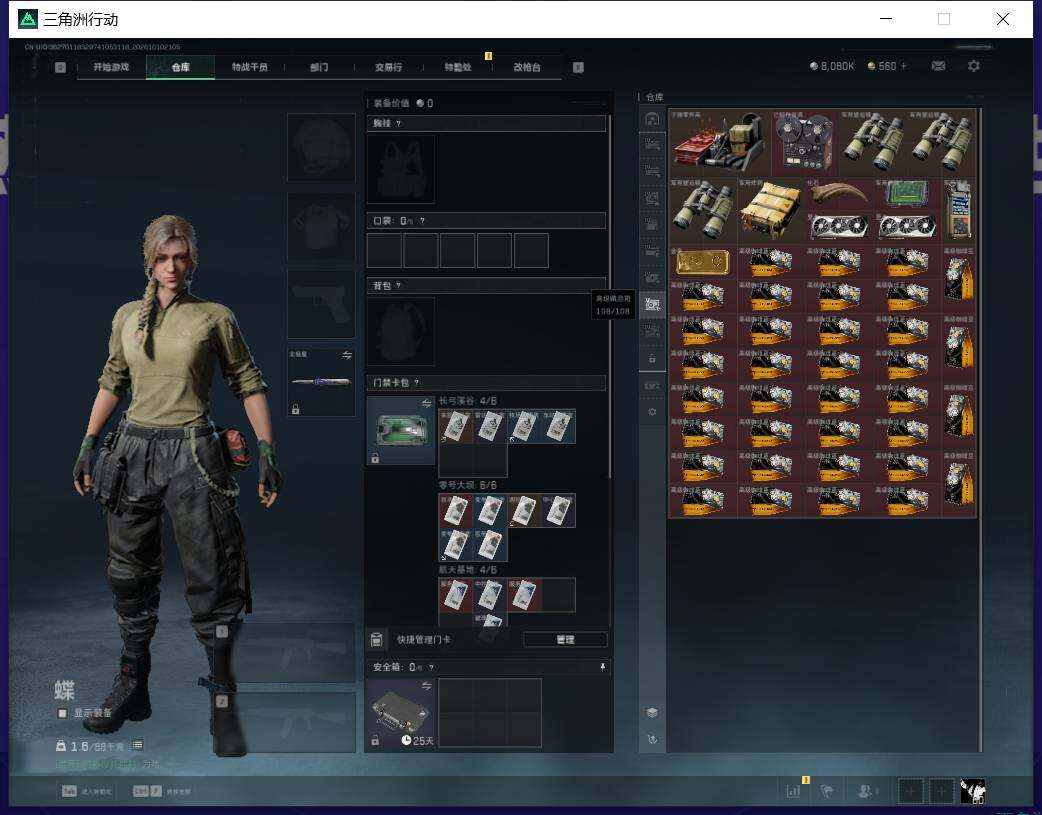1042x815 pixels.
Task: Click the gear icon in warehouse sidebar
Action: pyautogui.click(x=652, y=411)
